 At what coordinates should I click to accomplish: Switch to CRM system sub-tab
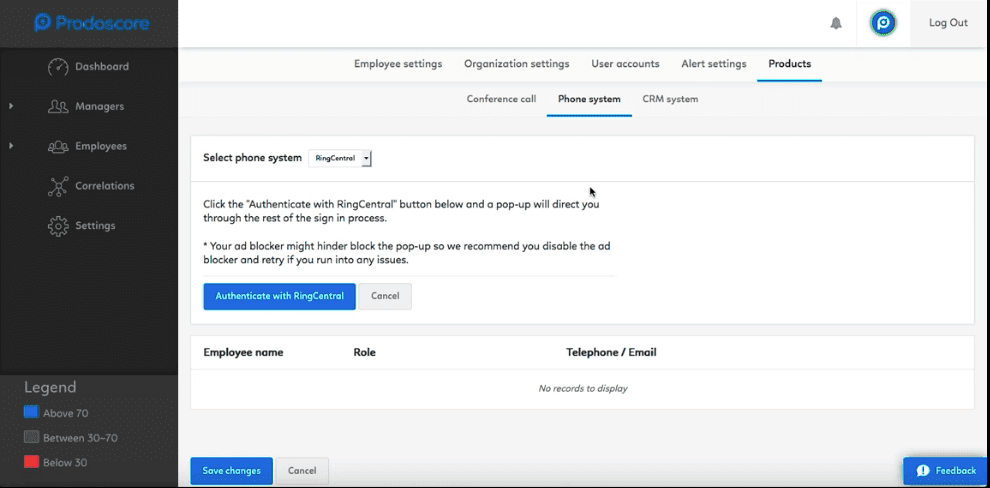670,99
